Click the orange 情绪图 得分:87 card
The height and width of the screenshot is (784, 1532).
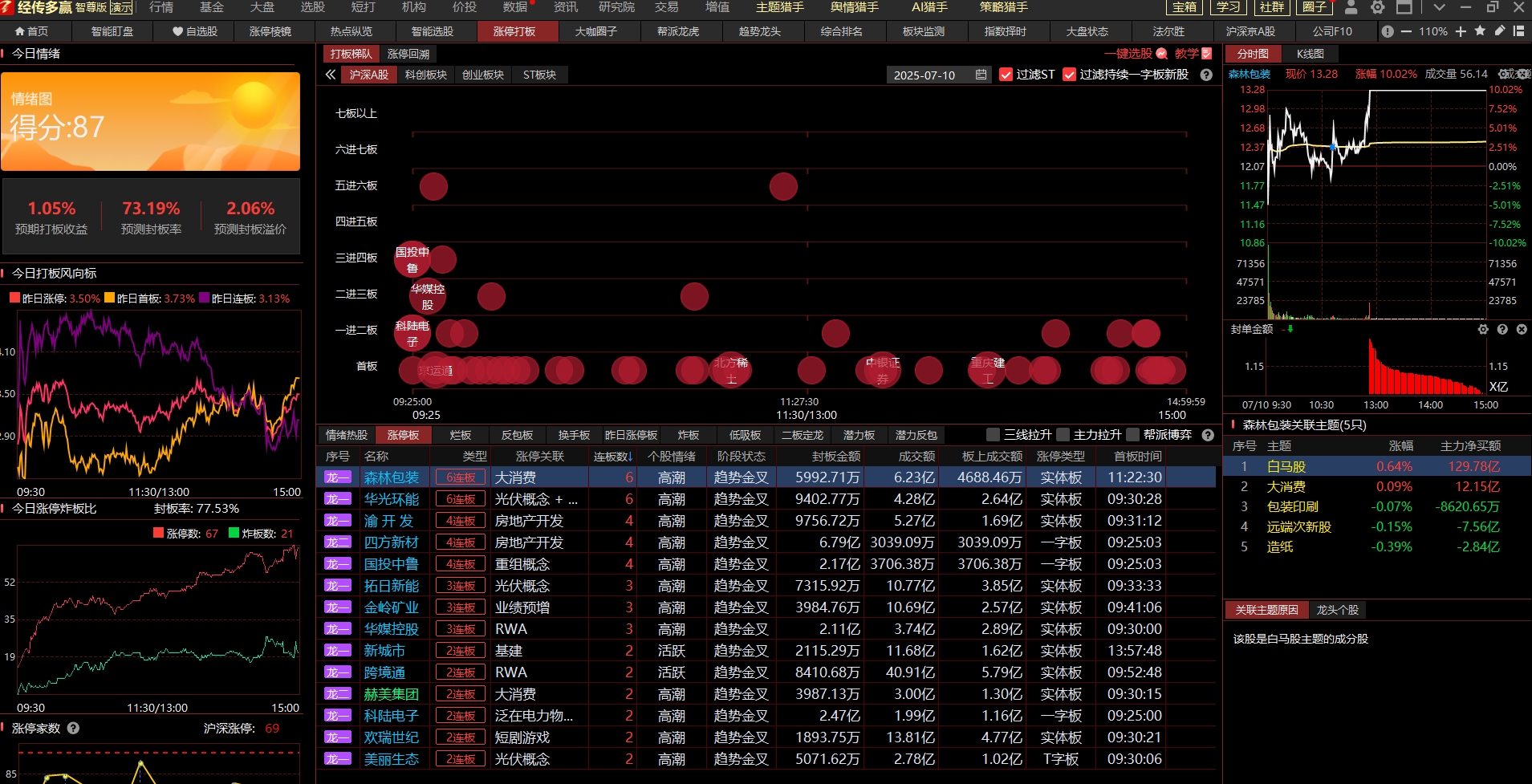click(150, 121)
